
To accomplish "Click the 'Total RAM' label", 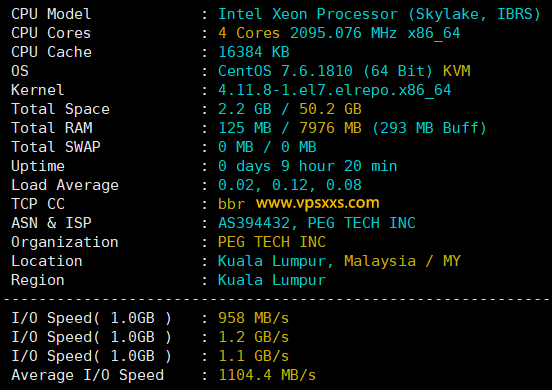I will click(52, 128).
